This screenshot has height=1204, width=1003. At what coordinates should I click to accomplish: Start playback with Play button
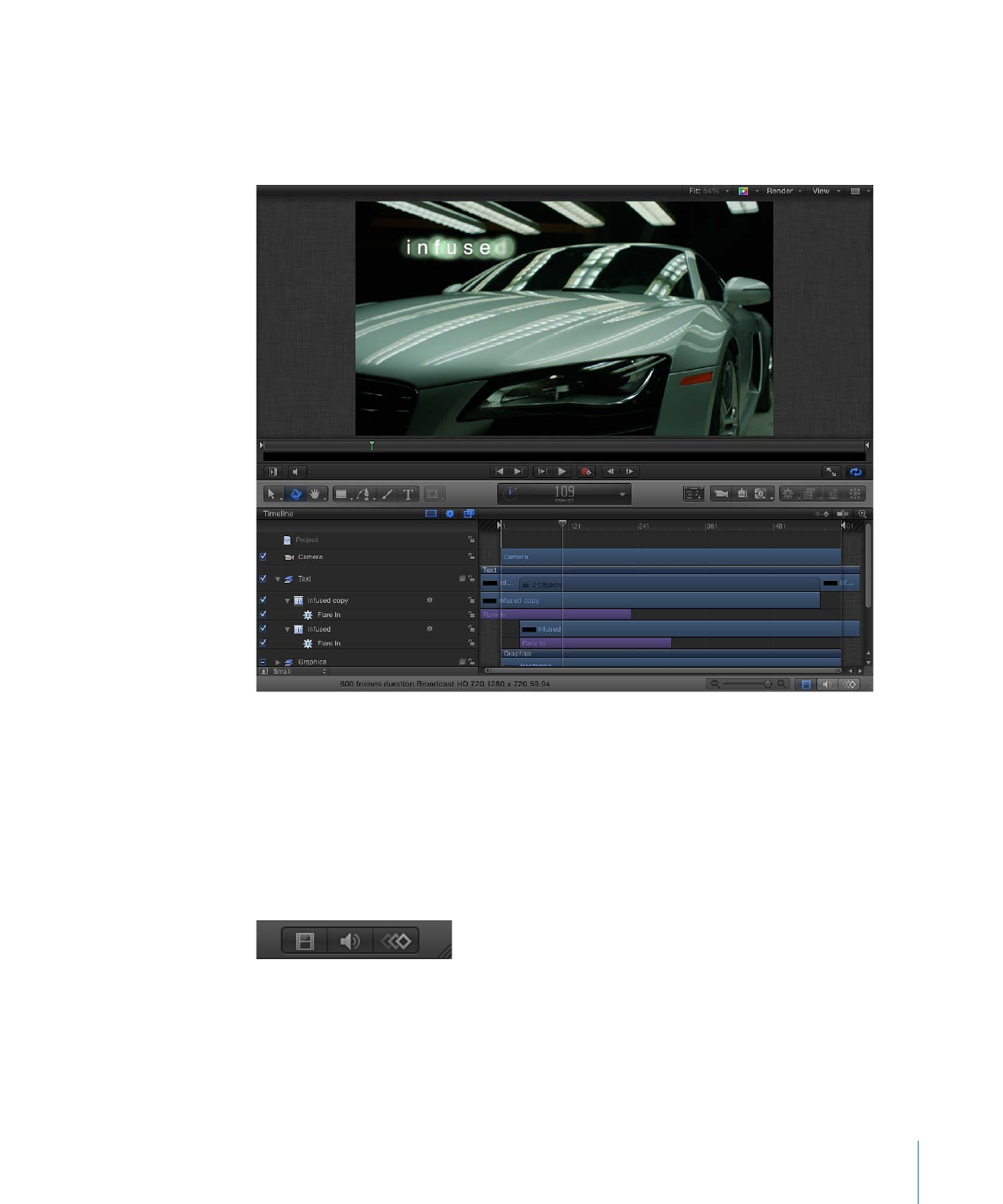point(562,471)
